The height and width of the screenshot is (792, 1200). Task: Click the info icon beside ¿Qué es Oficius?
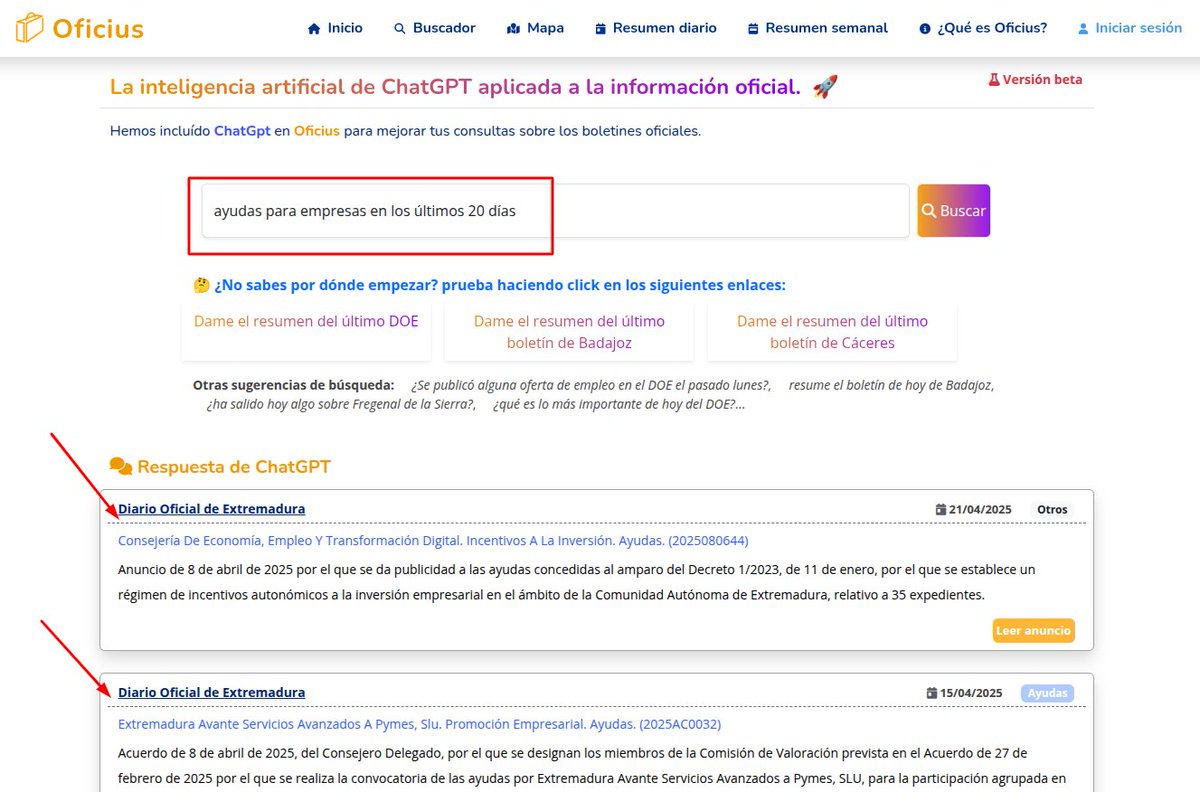(x=925, y=29)
